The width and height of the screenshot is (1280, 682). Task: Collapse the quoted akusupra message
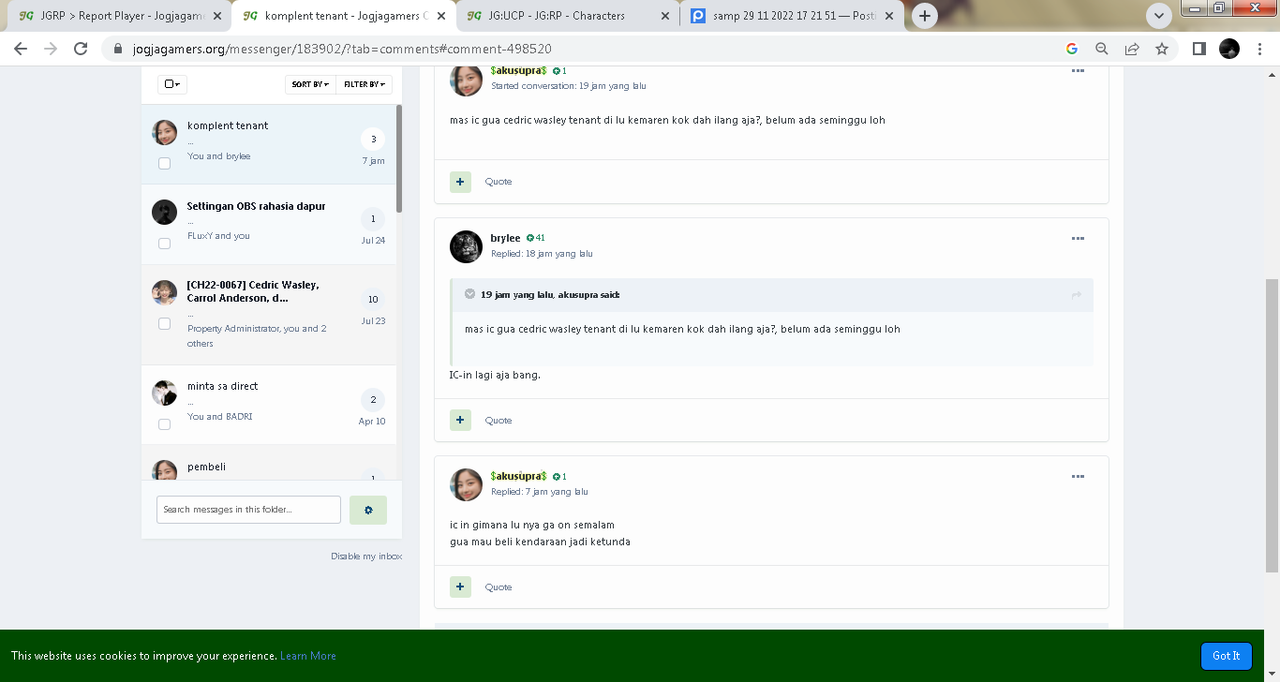470,294
